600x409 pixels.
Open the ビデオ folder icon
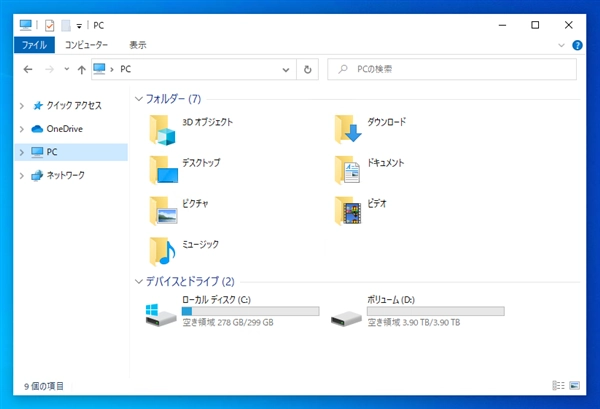tap(347, 211)
